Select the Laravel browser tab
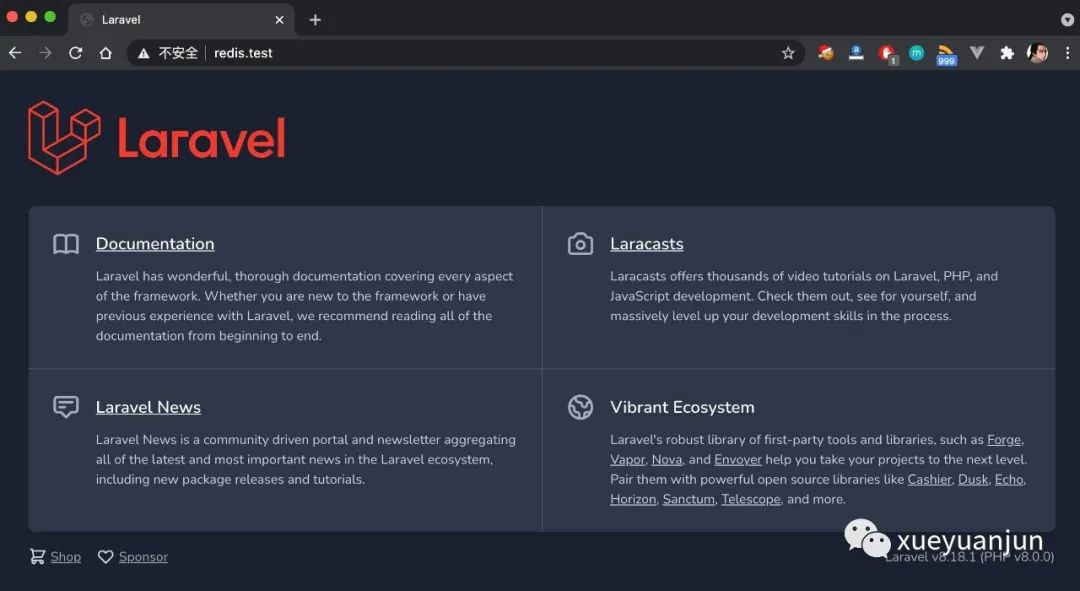This screenshot has width=1080, height=591. [181, 20]
